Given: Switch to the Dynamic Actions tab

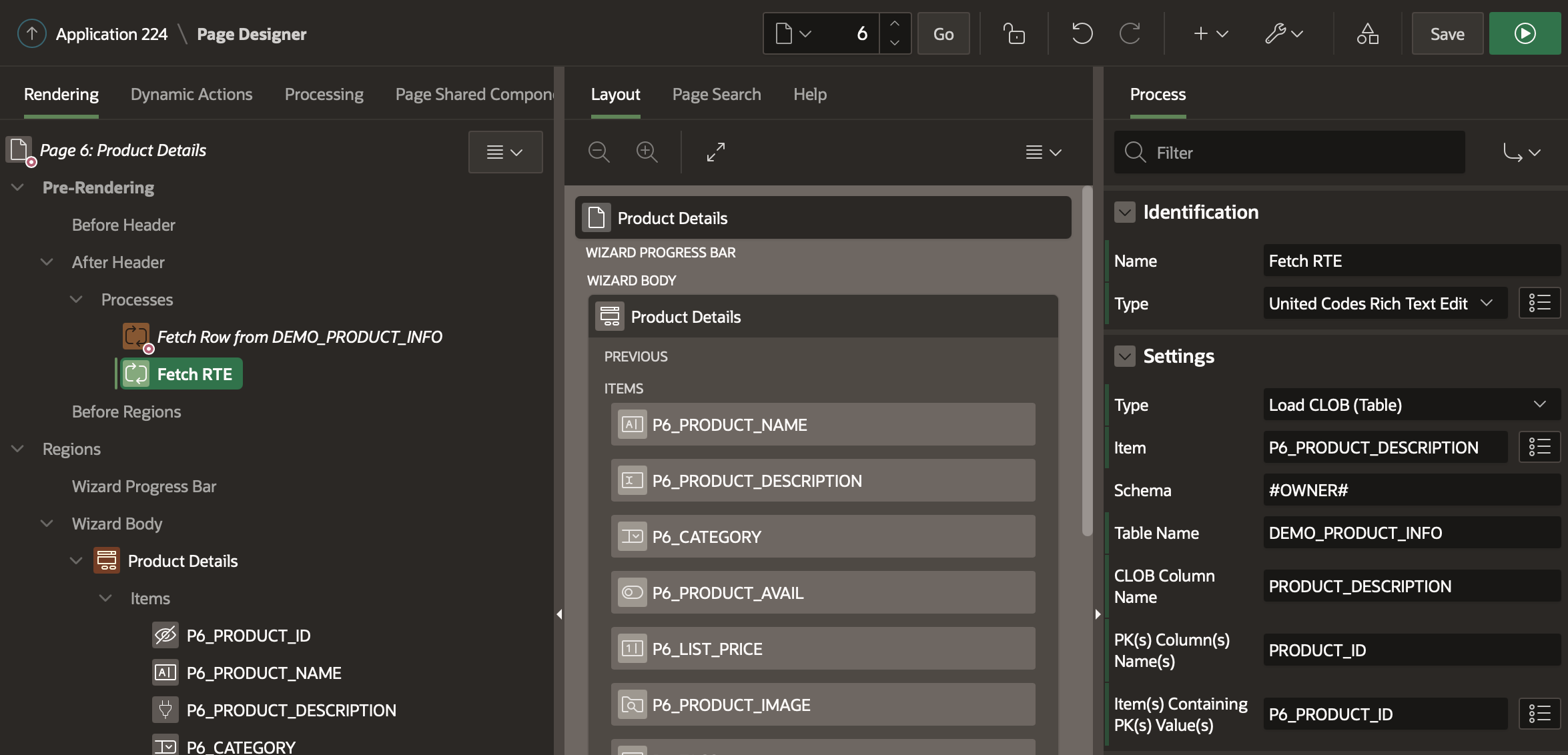Looking at the screenshot, I should (191, 94).
